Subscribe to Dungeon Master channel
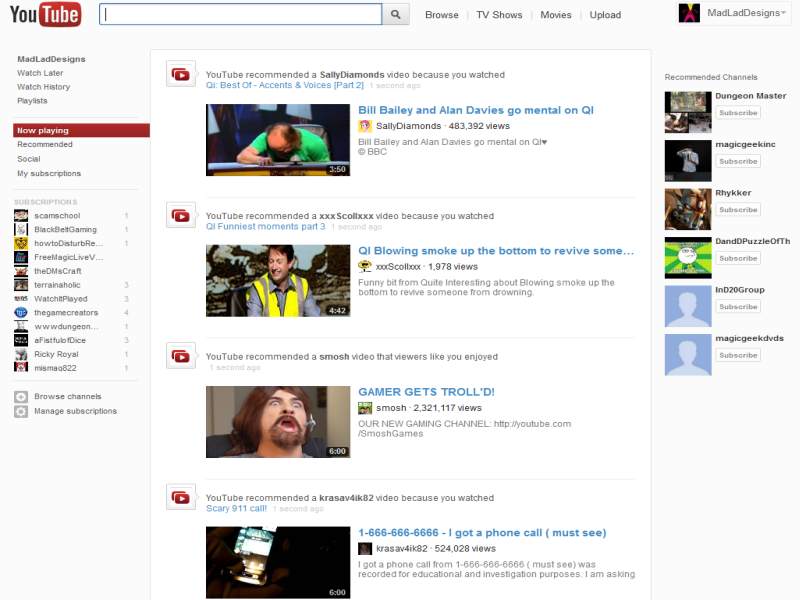This screenshot has width=800, height=600. tap(738, 113)
